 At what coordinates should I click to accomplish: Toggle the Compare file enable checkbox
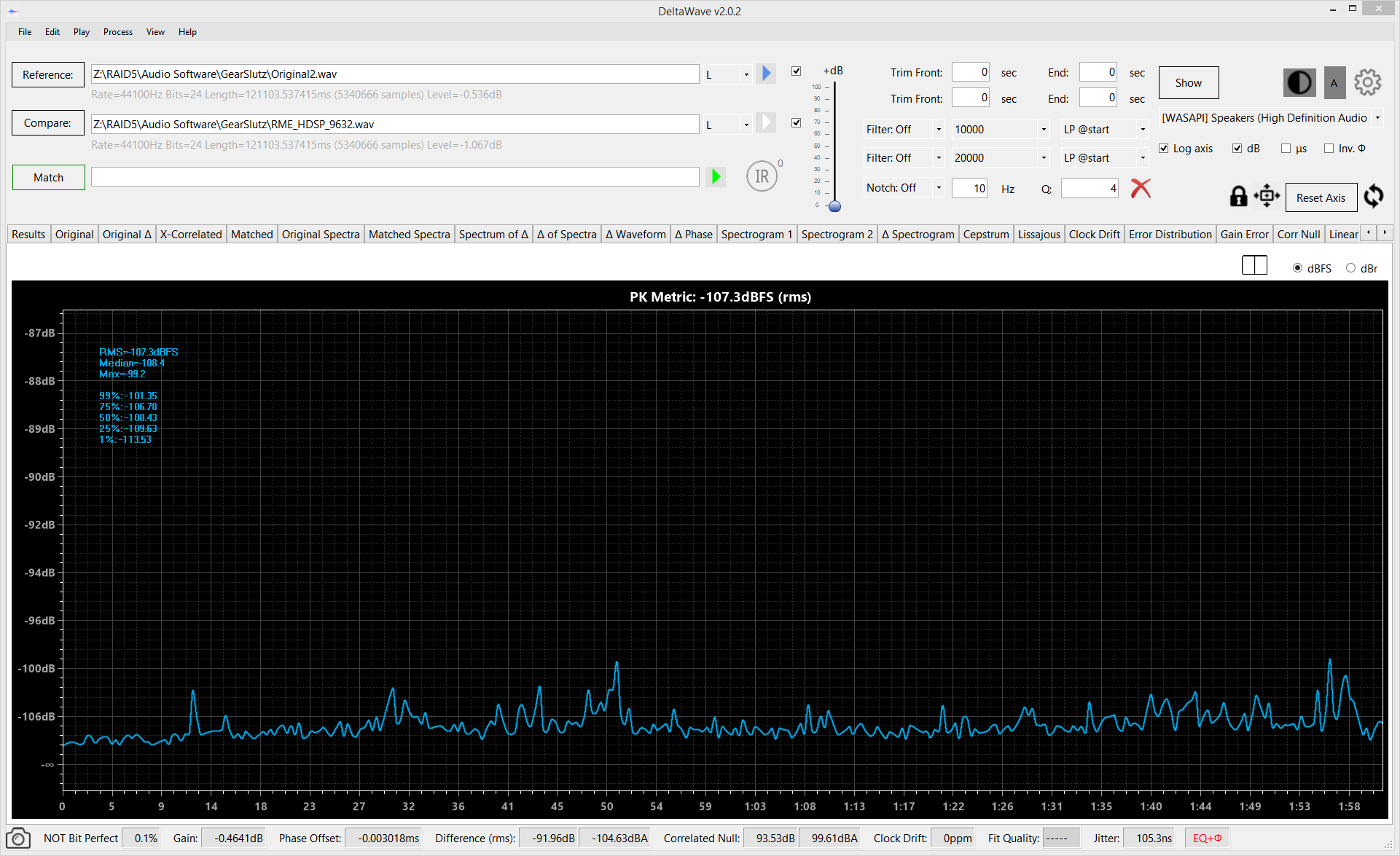[x=796, y=122]
